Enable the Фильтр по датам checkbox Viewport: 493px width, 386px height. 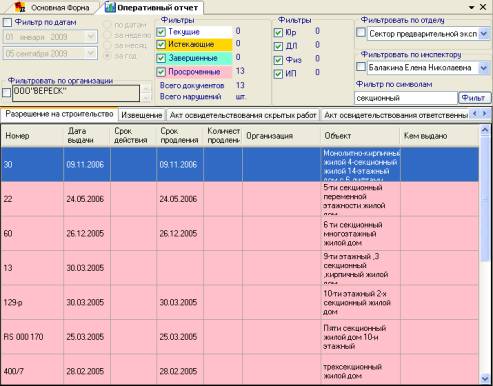(x=7, y=23)
